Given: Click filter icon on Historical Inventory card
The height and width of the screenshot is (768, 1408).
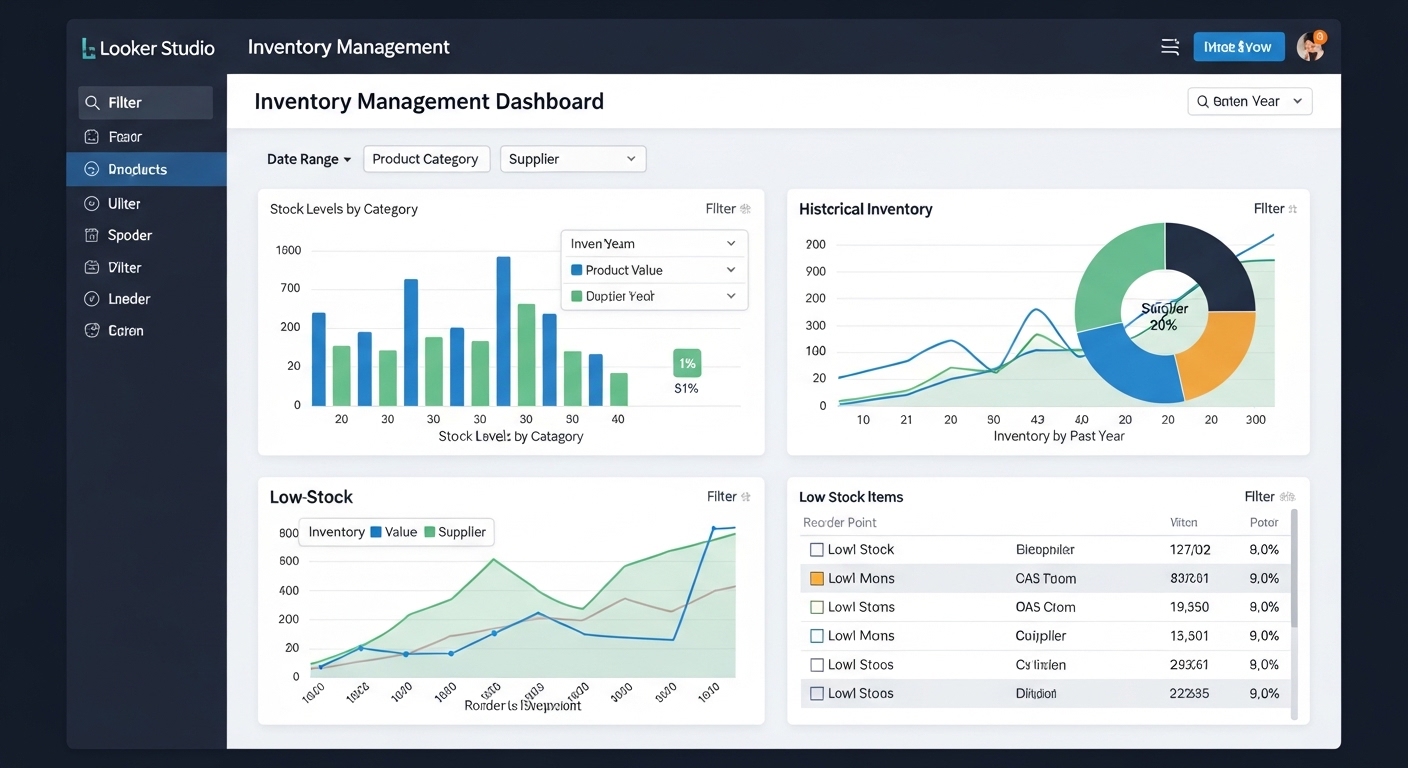Looking at the screenshot, I should (x=1292, y=209).
